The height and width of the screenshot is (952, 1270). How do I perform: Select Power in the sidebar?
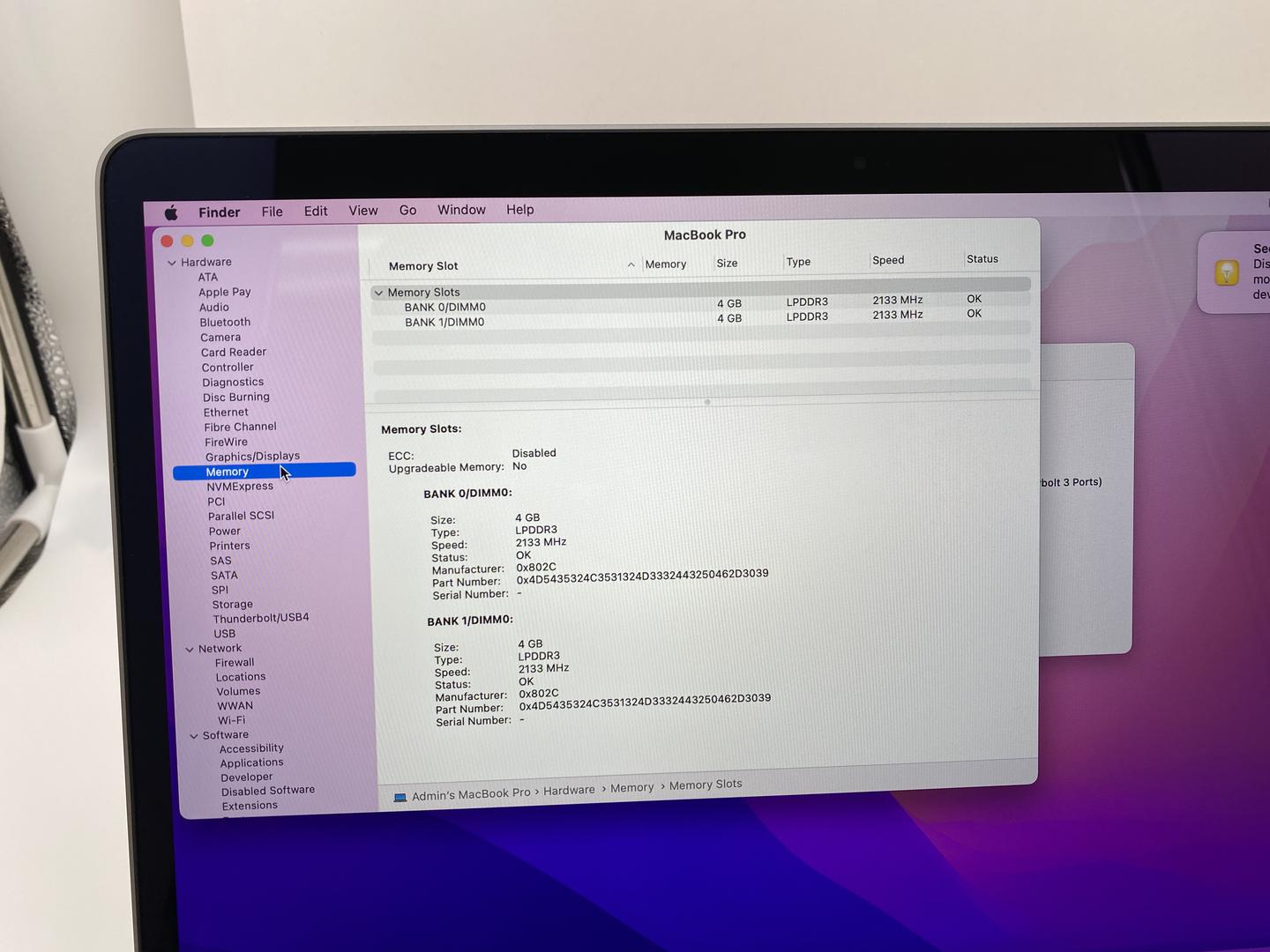[x=225, y=531]
